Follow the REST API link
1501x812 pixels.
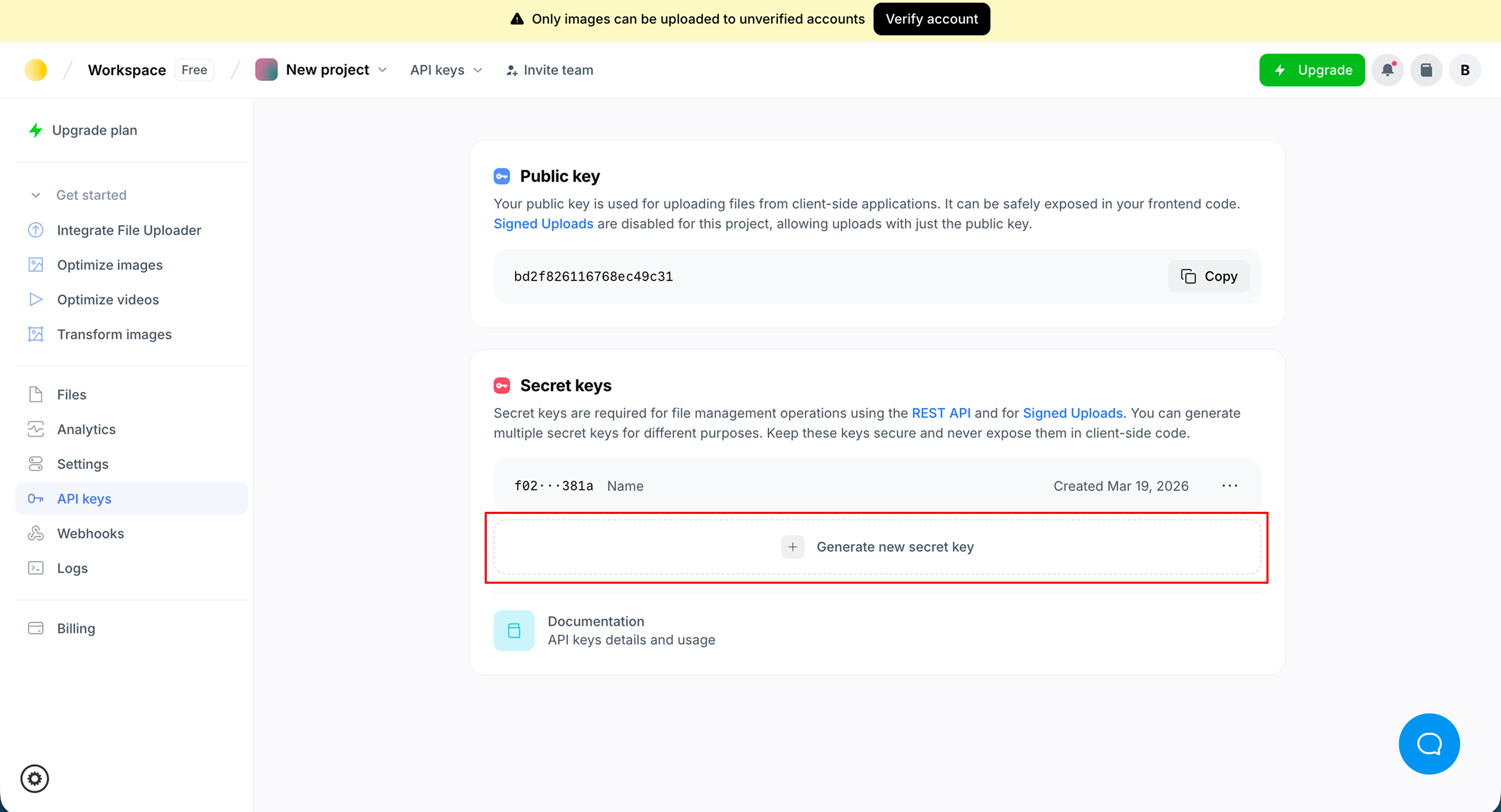click(940, 413)
